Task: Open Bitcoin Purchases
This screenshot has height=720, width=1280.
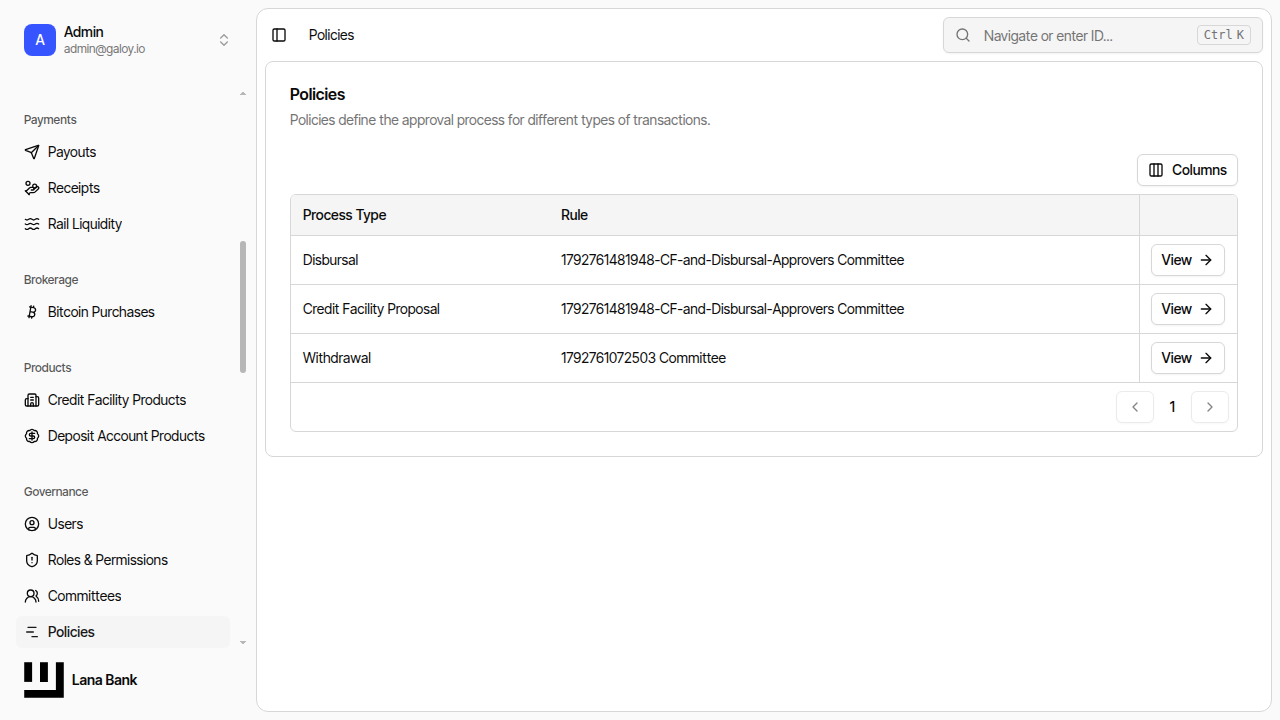Action: pos(123,312)
